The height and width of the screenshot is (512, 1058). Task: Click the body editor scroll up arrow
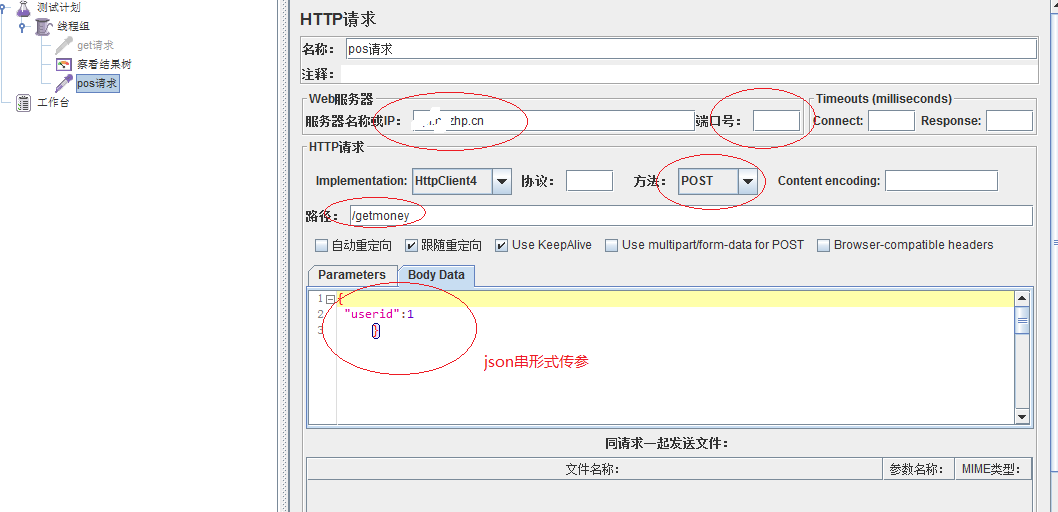(1022, 299)
